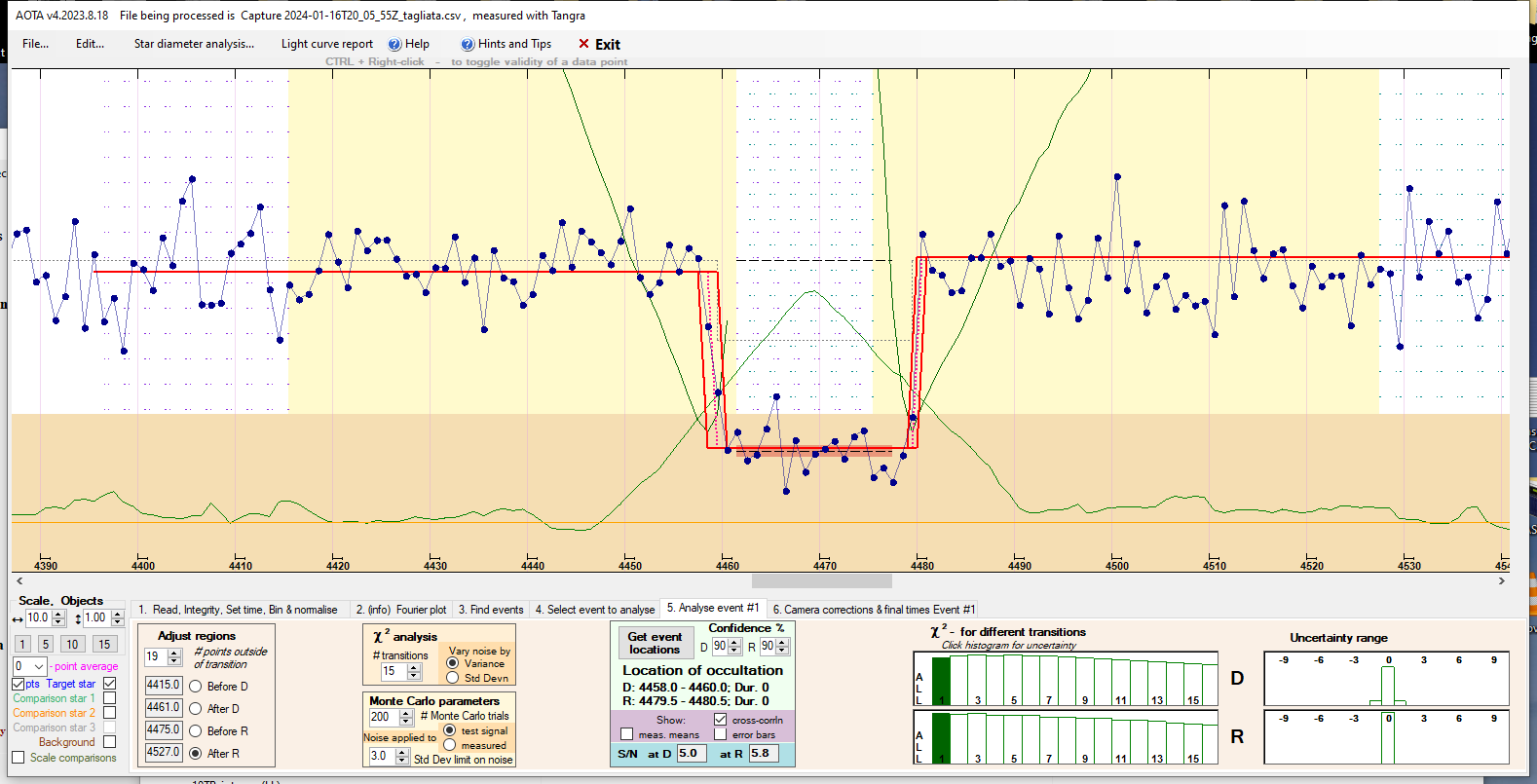Click the scale preset button 5

(45, 644)
